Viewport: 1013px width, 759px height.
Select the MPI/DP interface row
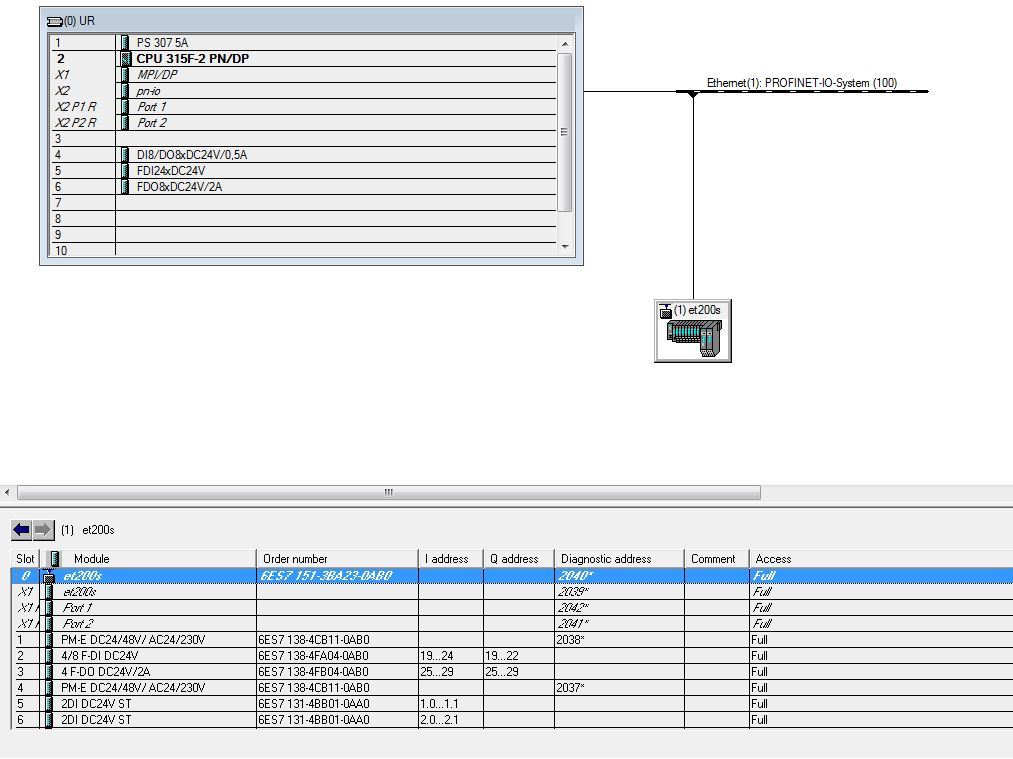304,74
